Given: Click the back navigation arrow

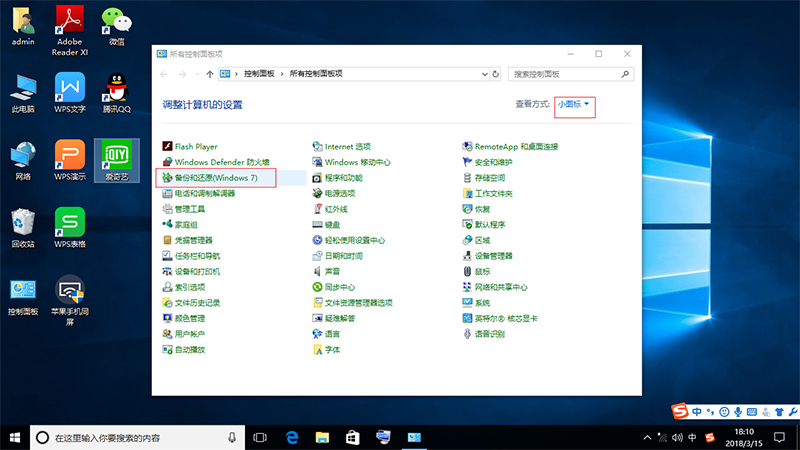Looking at the screenshot, I should click(164, 74).
